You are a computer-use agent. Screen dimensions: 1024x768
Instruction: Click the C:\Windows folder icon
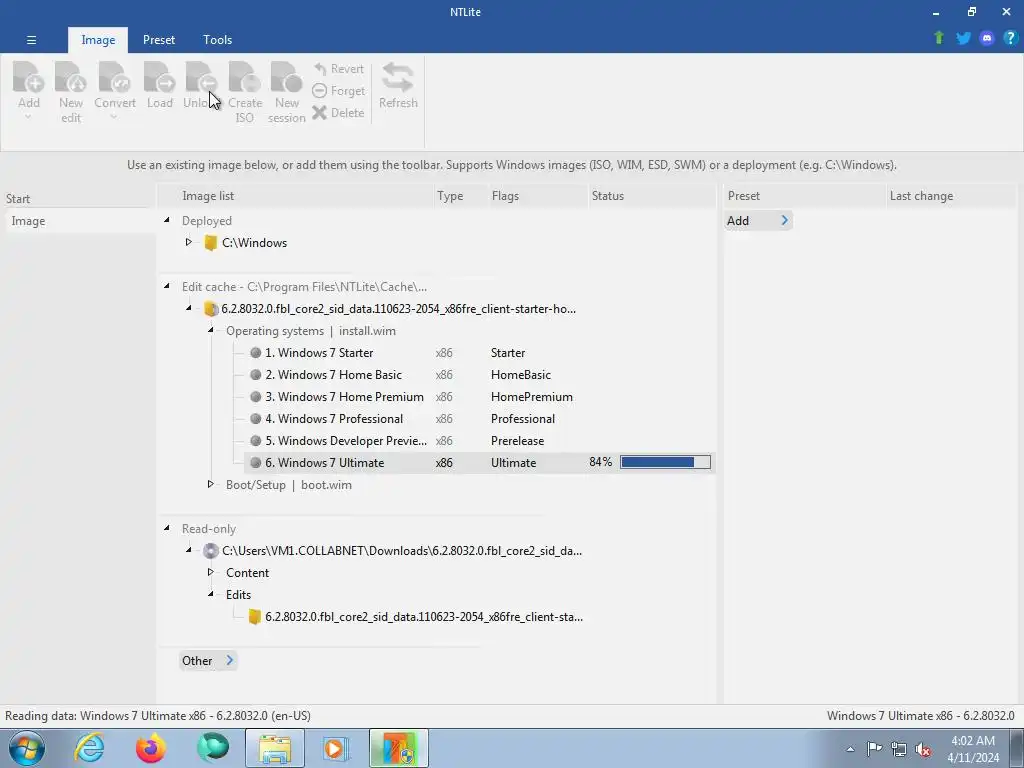click(x=210, y=243)
